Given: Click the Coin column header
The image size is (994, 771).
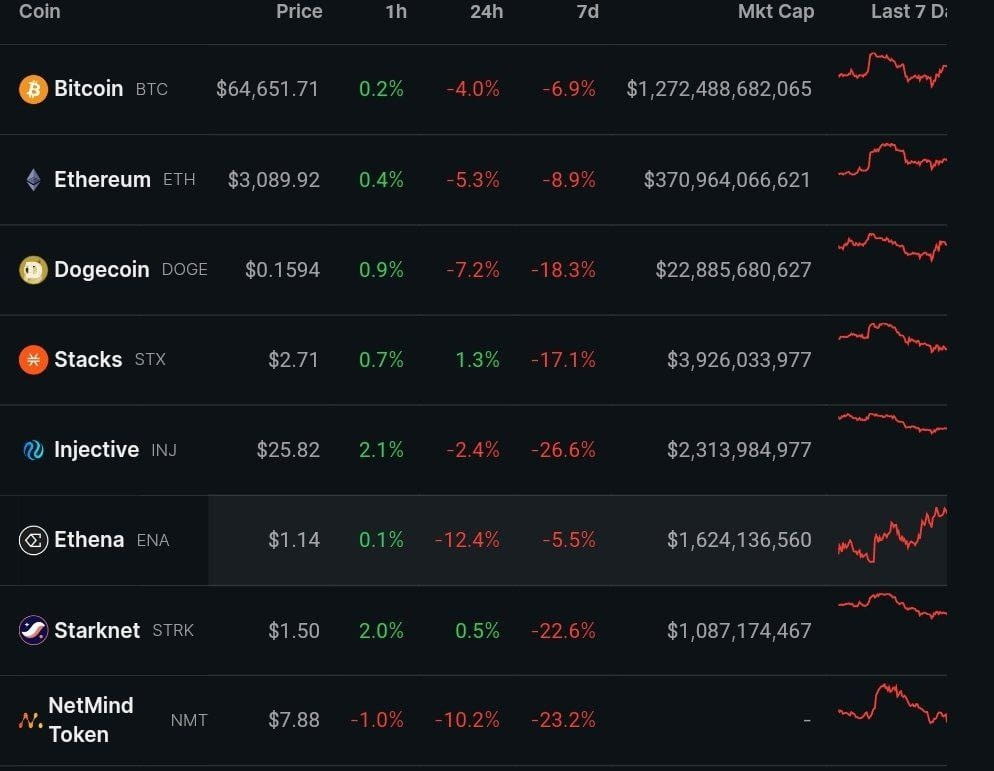Looking at the screenshot, I should (39, 12).
